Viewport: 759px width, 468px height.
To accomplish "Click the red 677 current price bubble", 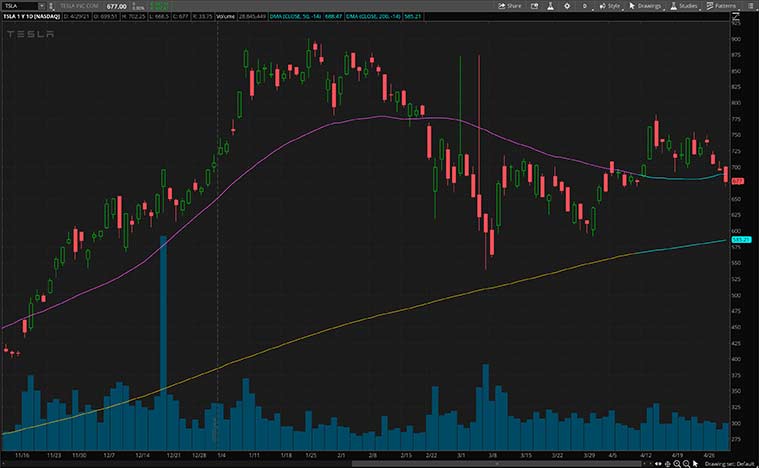I will (738, 181).
